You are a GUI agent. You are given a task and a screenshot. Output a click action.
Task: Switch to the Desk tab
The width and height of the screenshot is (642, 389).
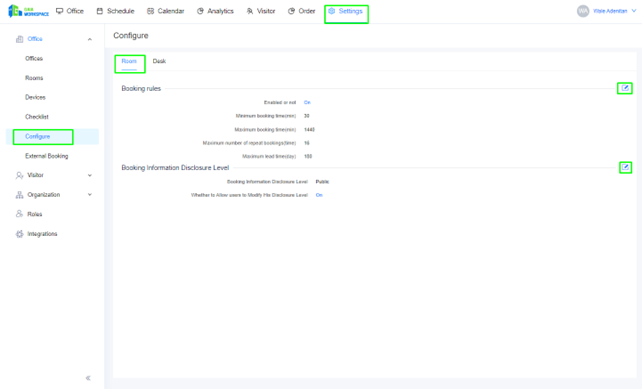[x=159, y=61]
